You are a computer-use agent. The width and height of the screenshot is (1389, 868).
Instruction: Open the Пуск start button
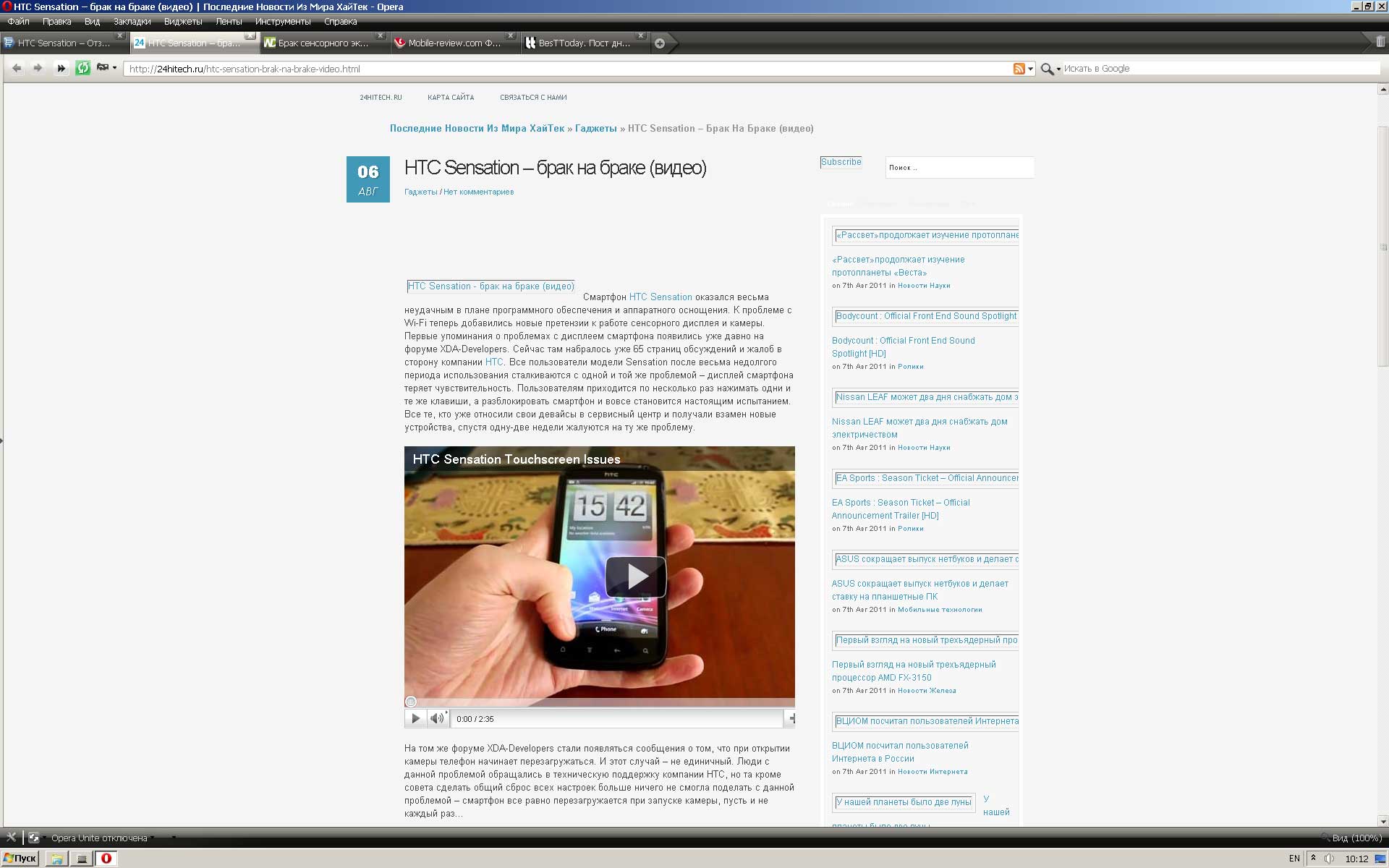(20, 859)
